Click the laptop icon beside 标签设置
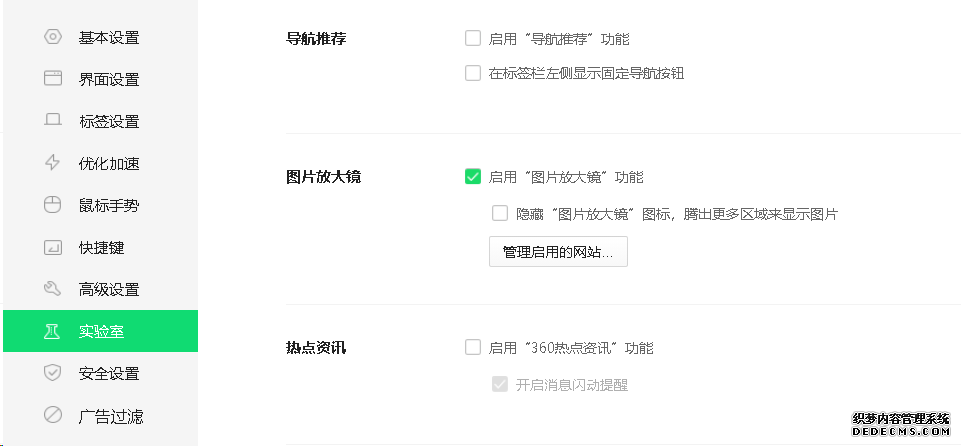 [53, 122]
